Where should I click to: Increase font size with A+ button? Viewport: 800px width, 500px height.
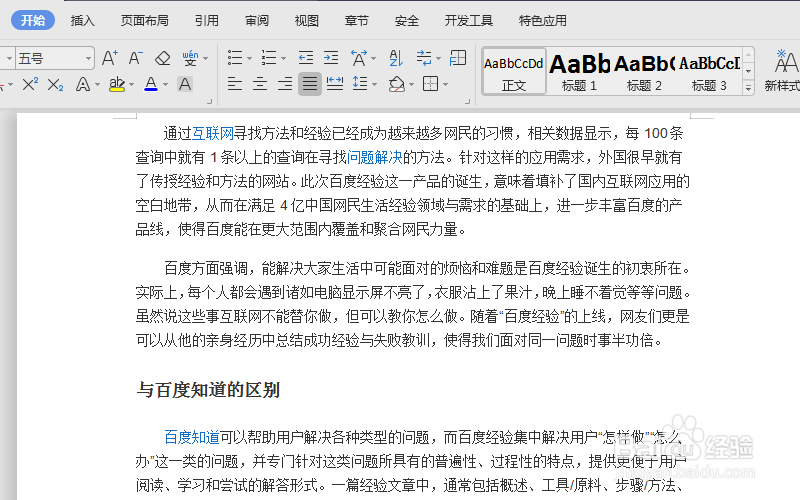[x=110, y=58]
